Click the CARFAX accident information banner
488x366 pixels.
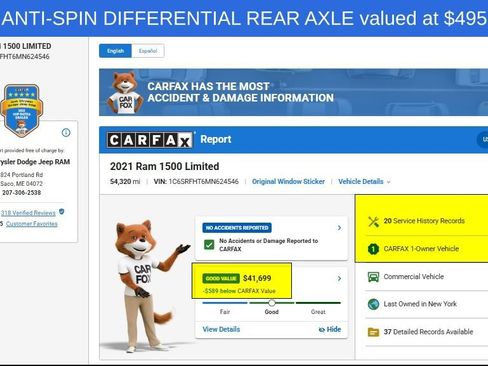293,92
